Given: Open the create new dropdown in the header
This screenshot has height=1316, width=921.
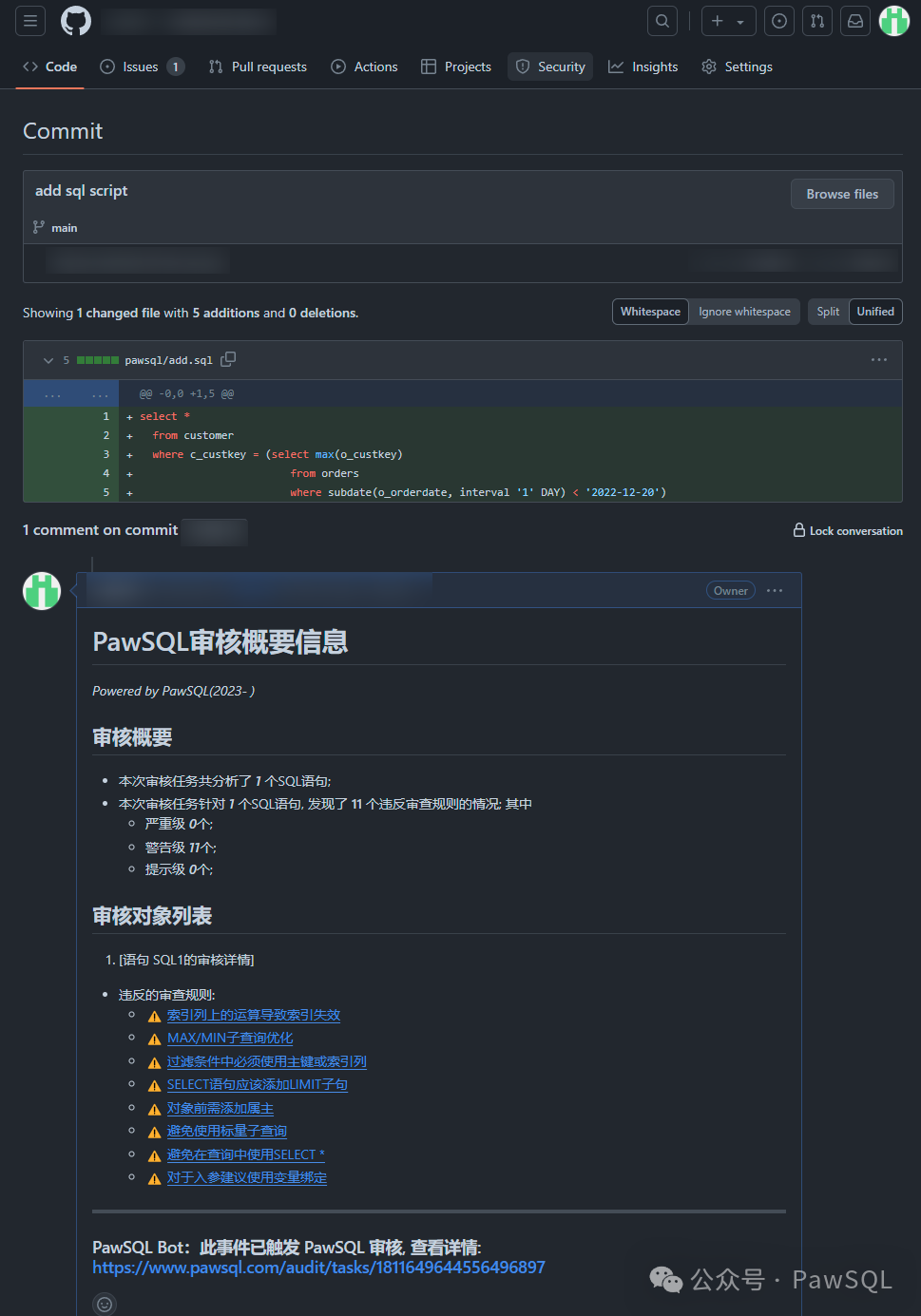Looking at the screenshot, I should (x=728, y=20).
